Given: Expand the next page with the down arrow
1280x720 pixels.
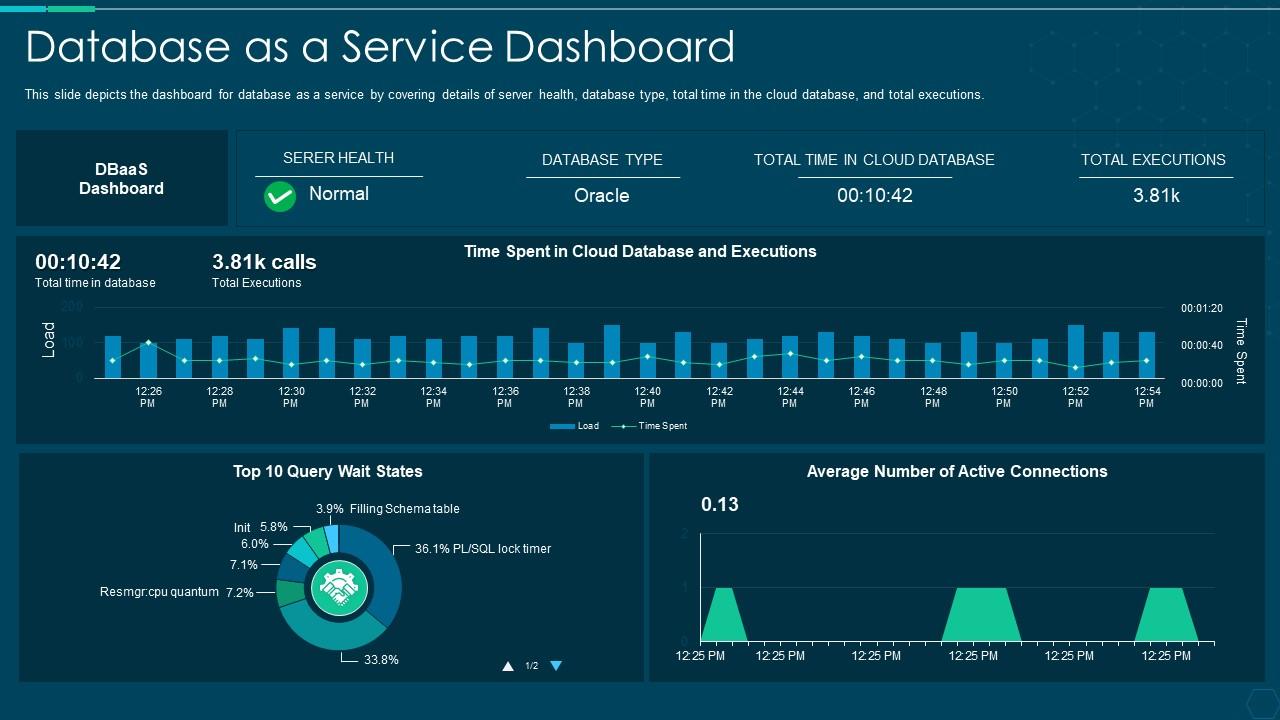Looking at the screenshot, I should coord(556,664).
